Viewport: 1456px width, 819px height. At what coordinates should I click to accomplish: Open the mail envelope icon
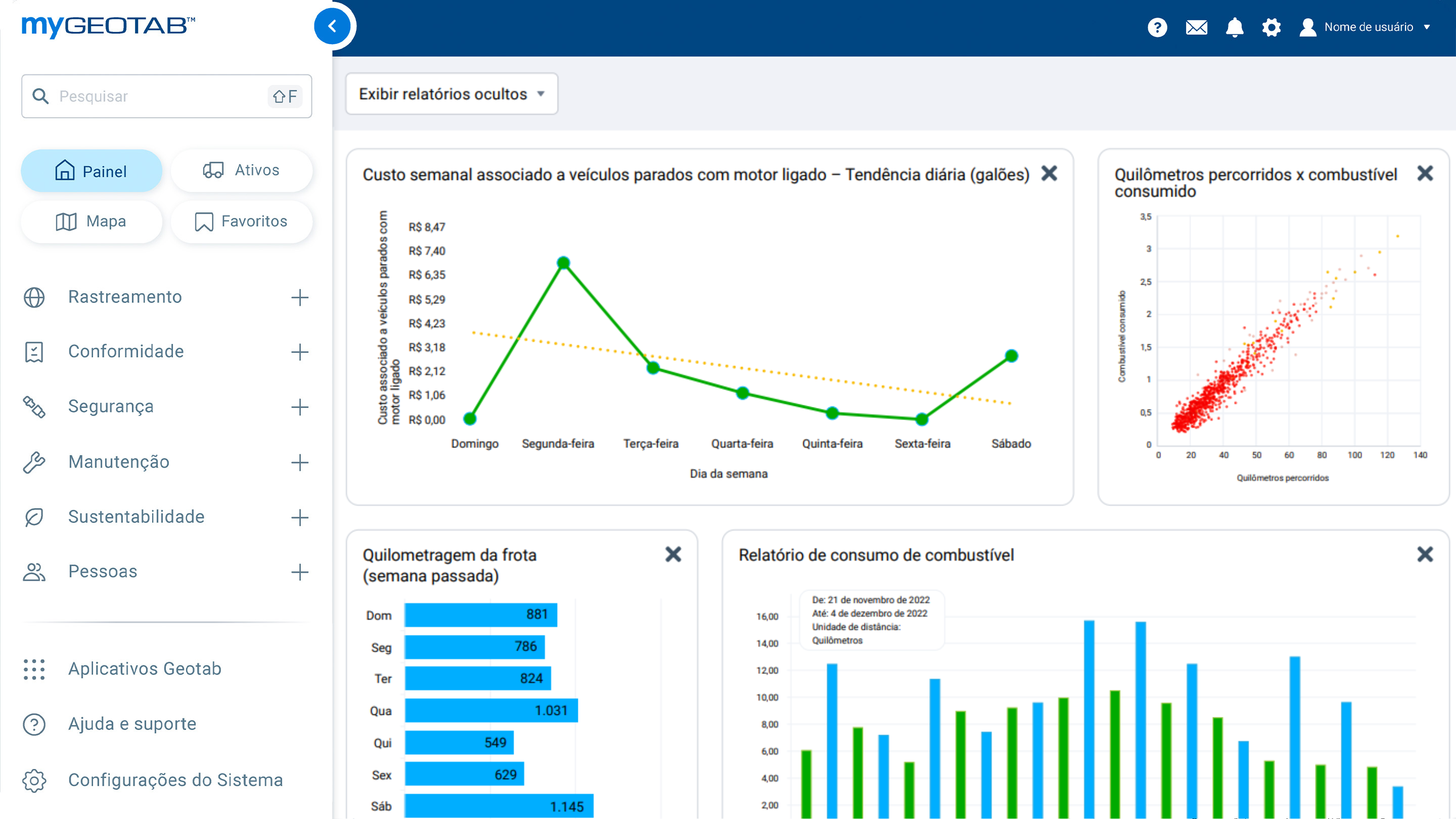pyautogui.click(x=1196, y=27)
